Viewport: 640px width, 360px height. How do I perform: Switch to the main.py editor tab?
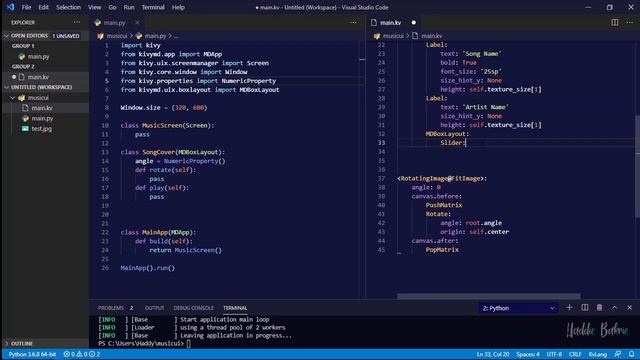[x=114, y=23]
